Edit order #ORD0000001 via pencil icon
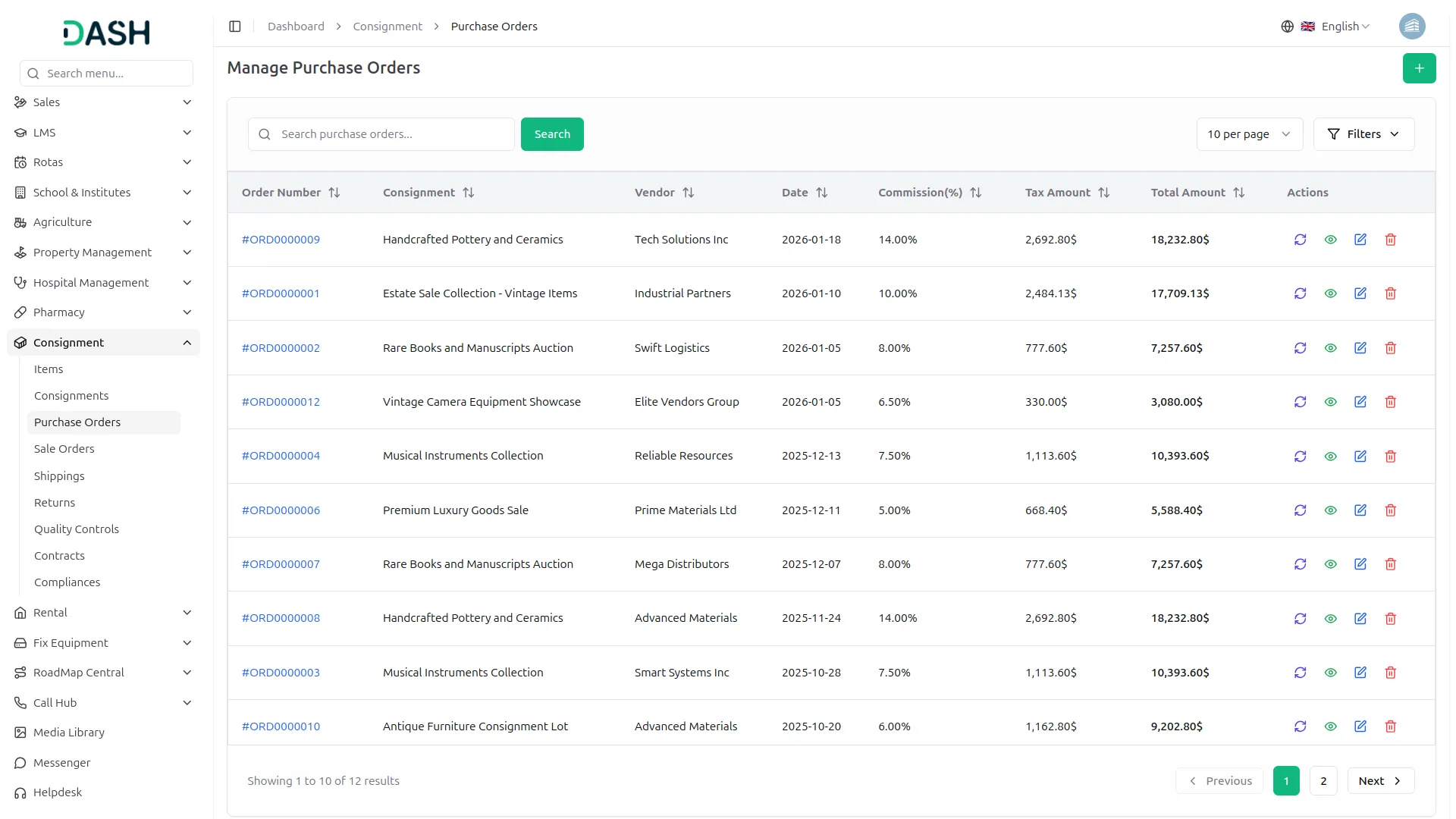Screen dimensions: 1456x819 click(1360, 293)
